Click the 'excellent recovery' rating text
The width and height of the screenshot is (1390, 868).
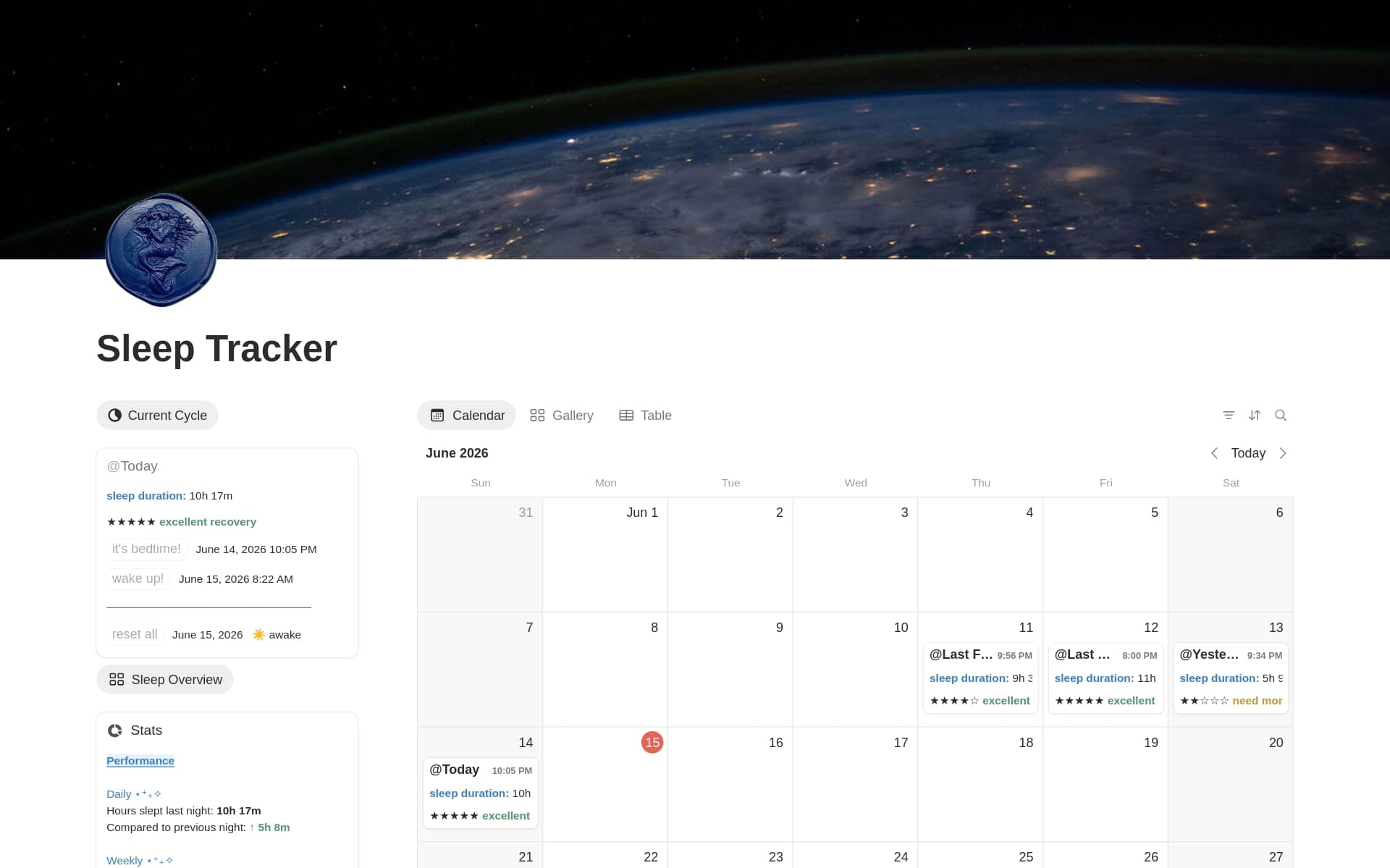208,522
